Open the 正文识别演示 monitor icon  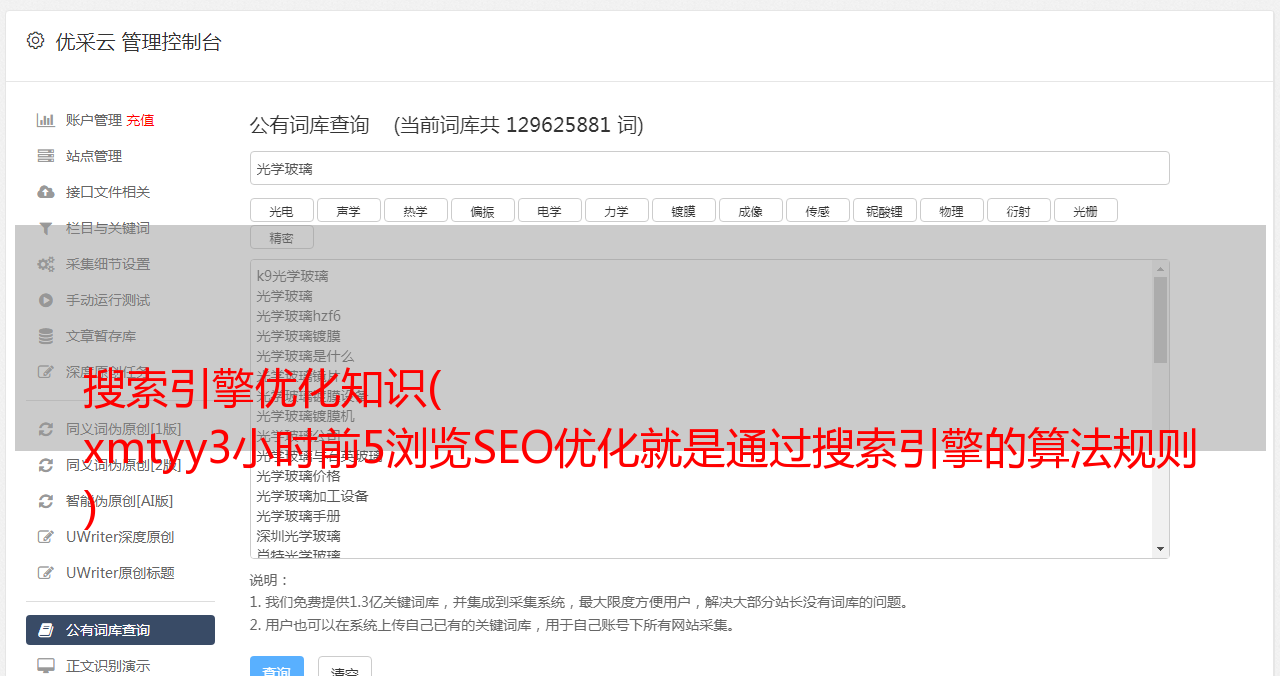pos(46,665)
